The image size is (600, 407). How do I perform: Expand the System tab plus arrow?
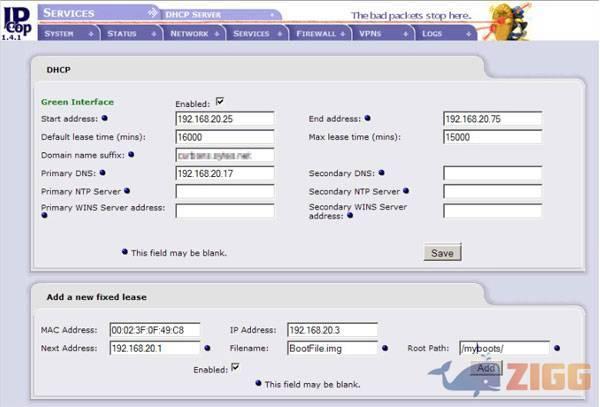tap(91, 34)
